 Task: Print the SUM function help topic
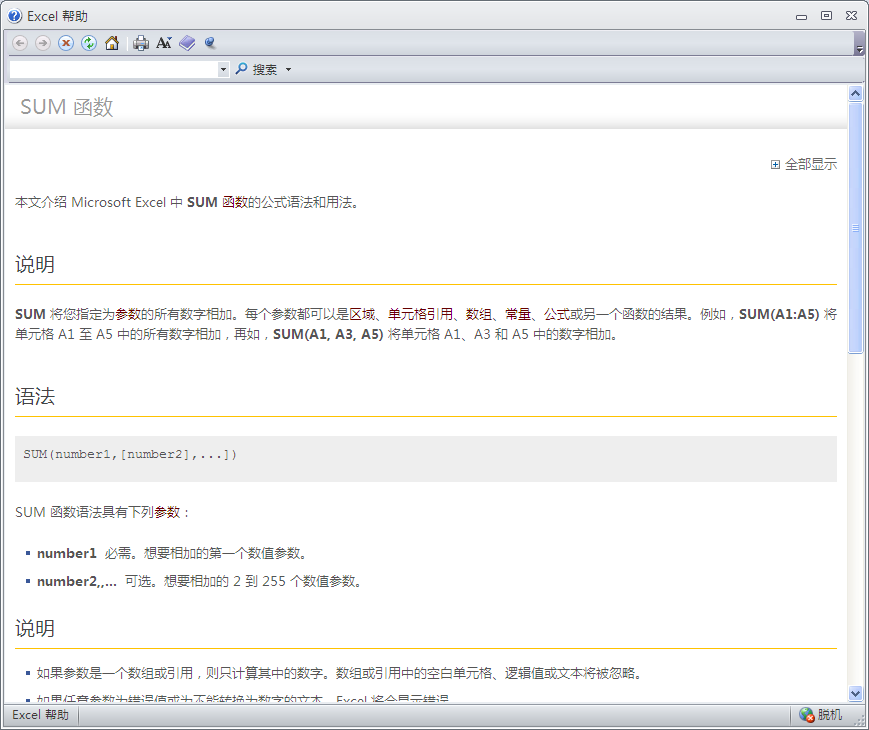tap(141, 43)
